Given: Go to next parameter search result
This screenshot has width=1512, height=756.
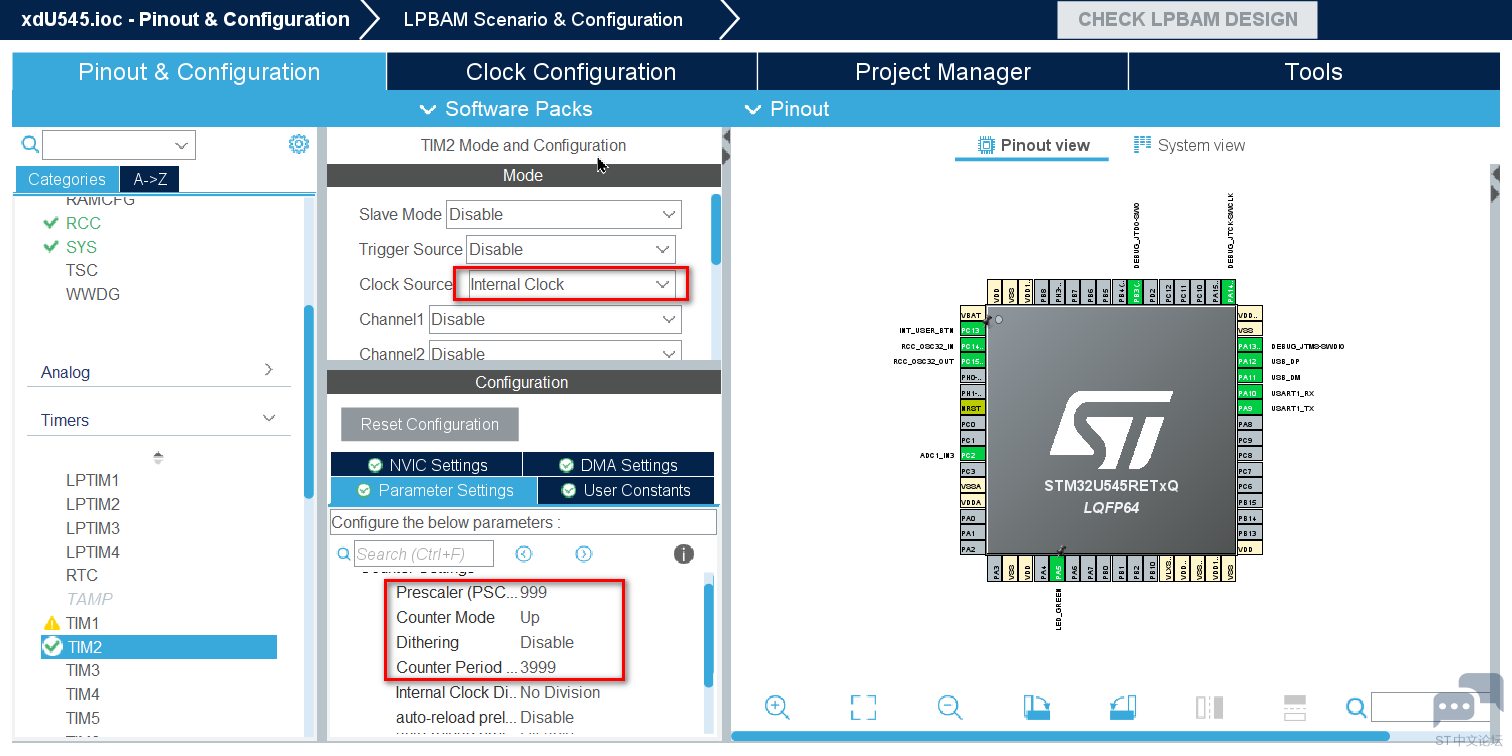Looking at the screenshot, I should tap(584, 554).
